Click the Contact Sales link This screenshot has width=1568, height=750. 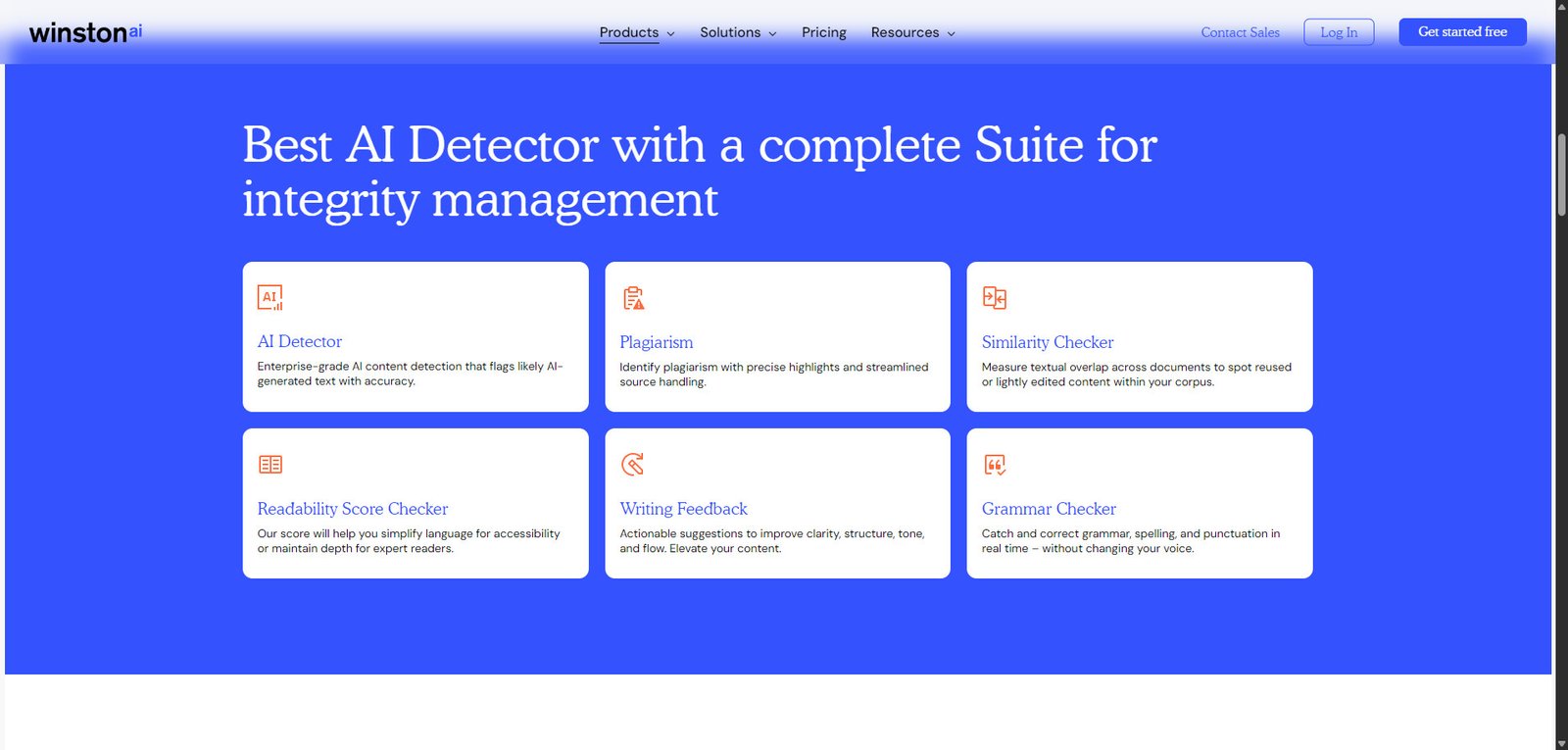1240,32
